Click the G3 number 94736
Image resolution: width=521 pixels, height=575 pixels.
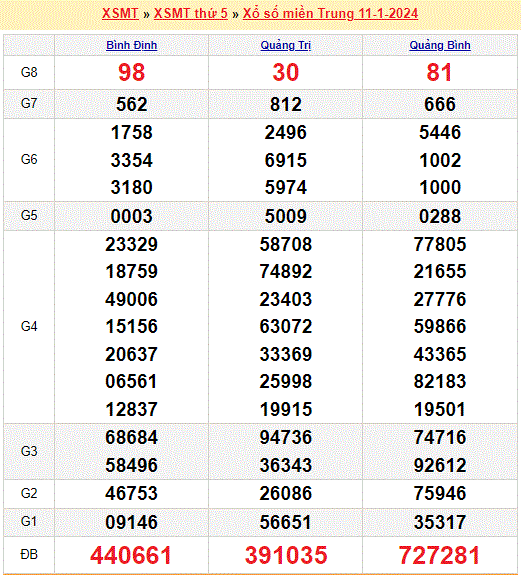286,437
